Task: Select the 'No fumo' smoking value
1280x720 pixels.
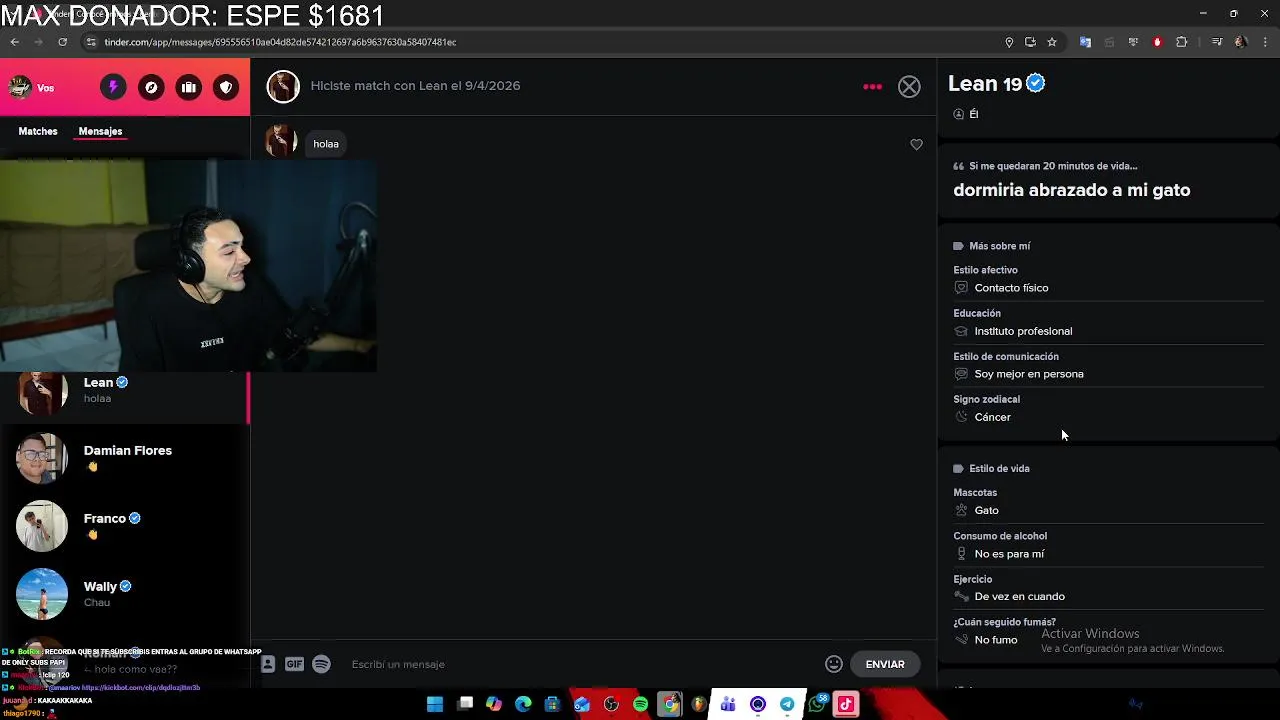Action: [x=995, y=640]
